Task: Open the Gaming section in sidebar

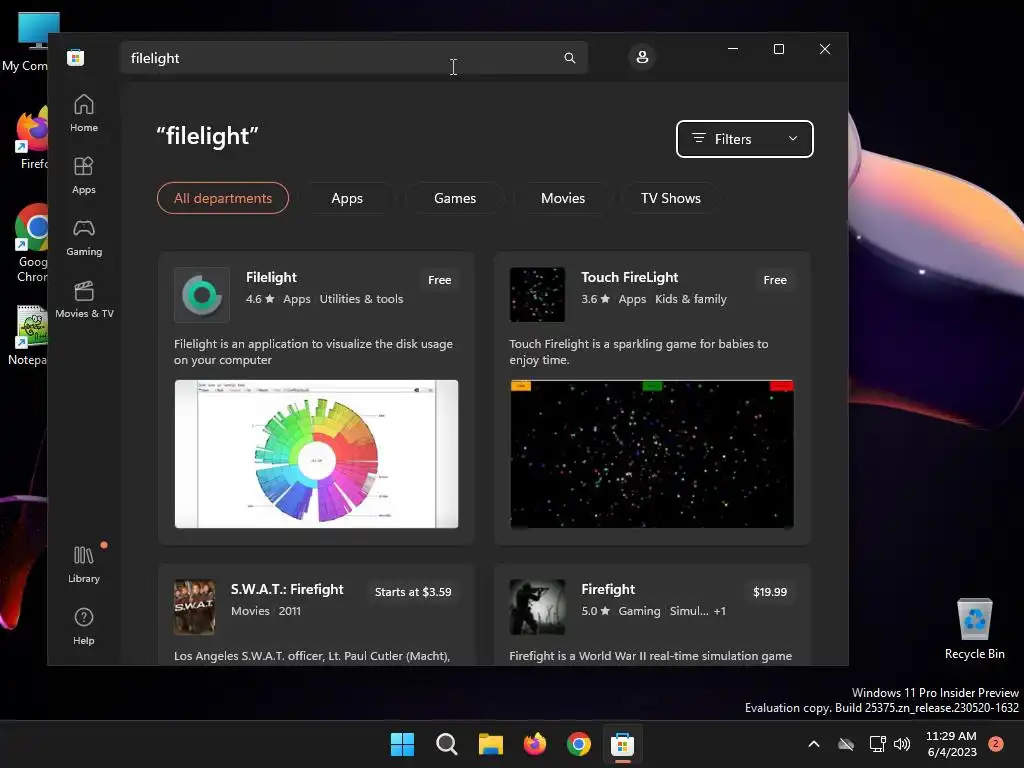Action: coord(84,238)
